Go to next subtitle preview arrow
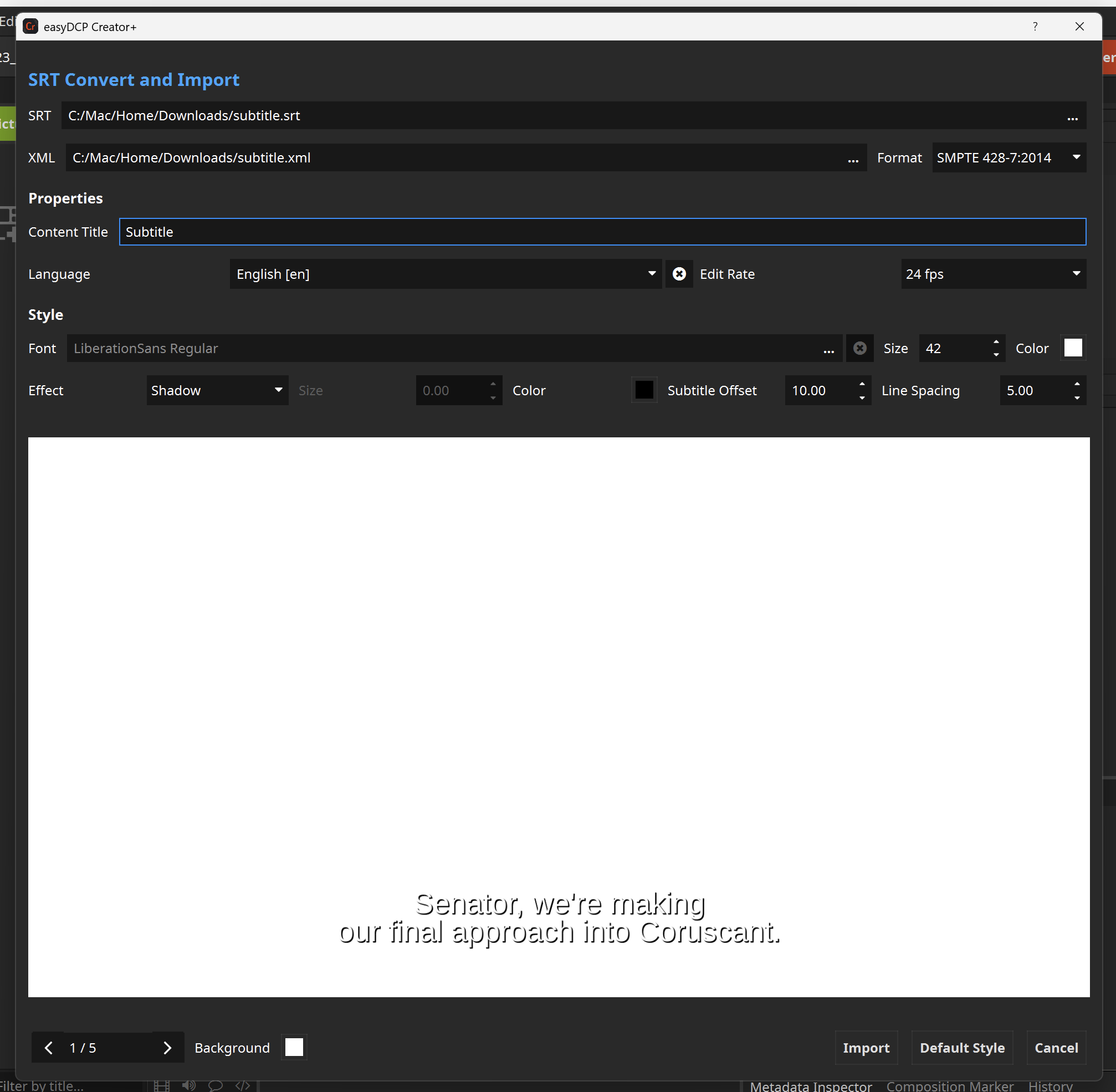 (x=167, y=1048)
